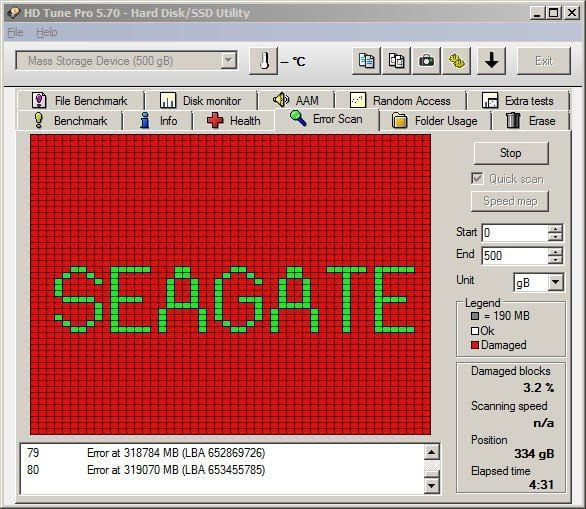Viewport: 586px width, 509px height.
Task: Click the camera save screenshot icon
Action: pyautogui.click(x=426, y=61)
